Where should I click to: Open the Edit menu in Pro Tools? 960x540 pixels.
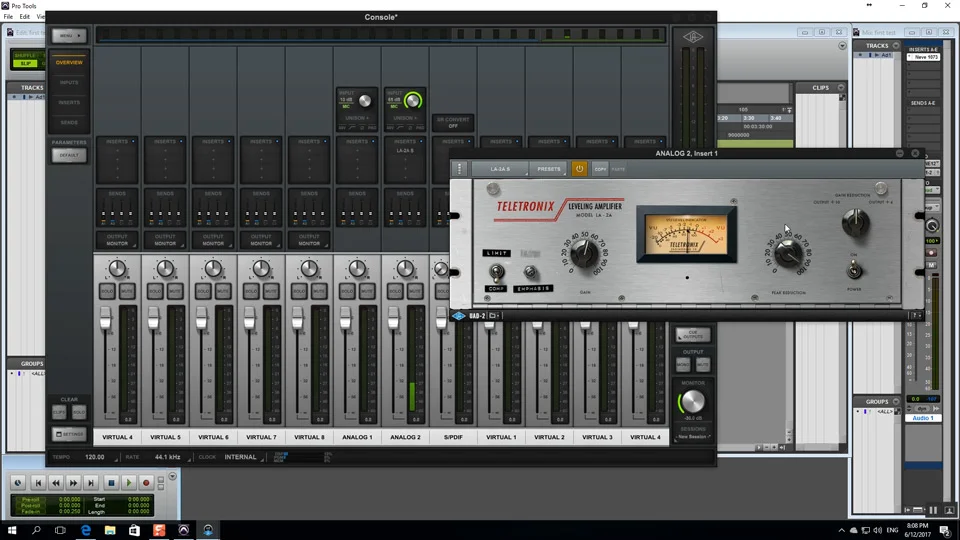[24, 17]
